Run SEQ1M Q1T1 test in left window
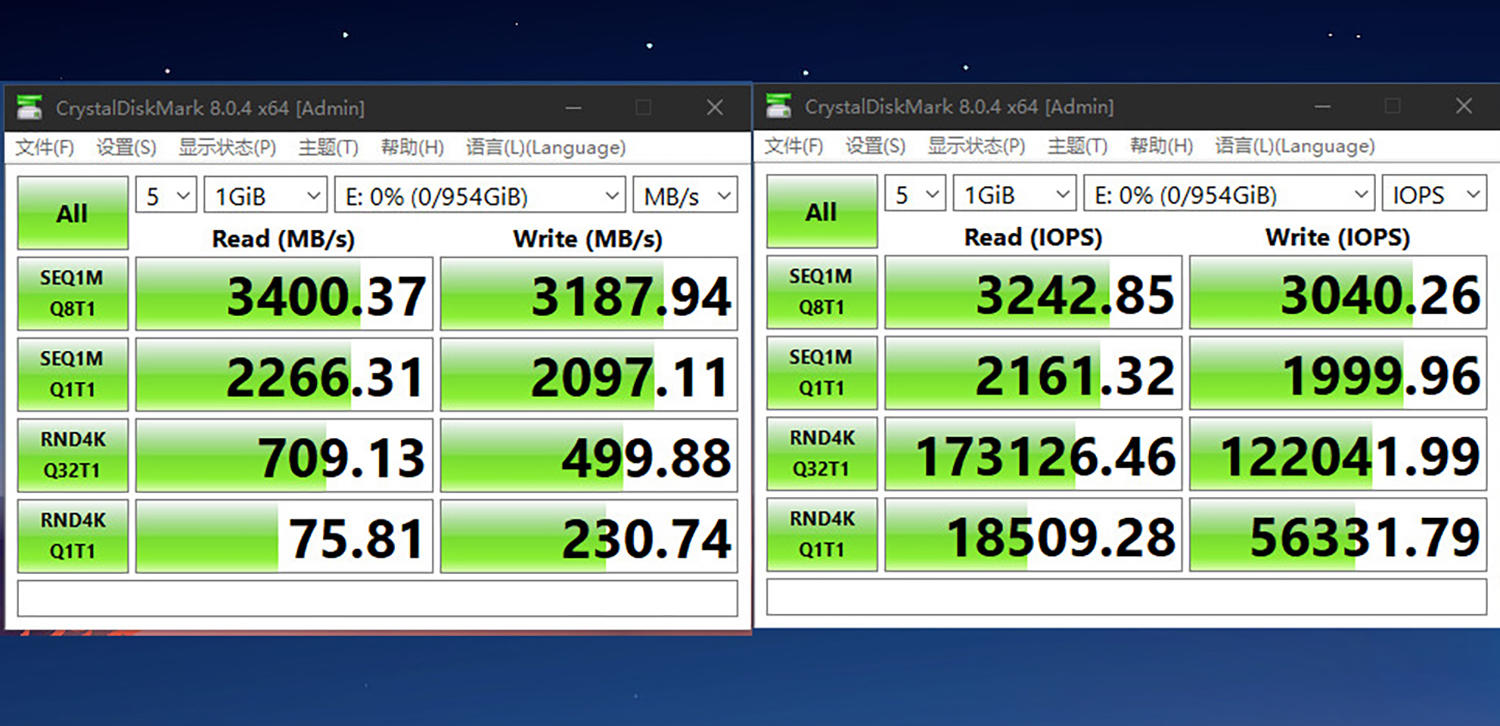1500x726 pixels. pos(72,375)
